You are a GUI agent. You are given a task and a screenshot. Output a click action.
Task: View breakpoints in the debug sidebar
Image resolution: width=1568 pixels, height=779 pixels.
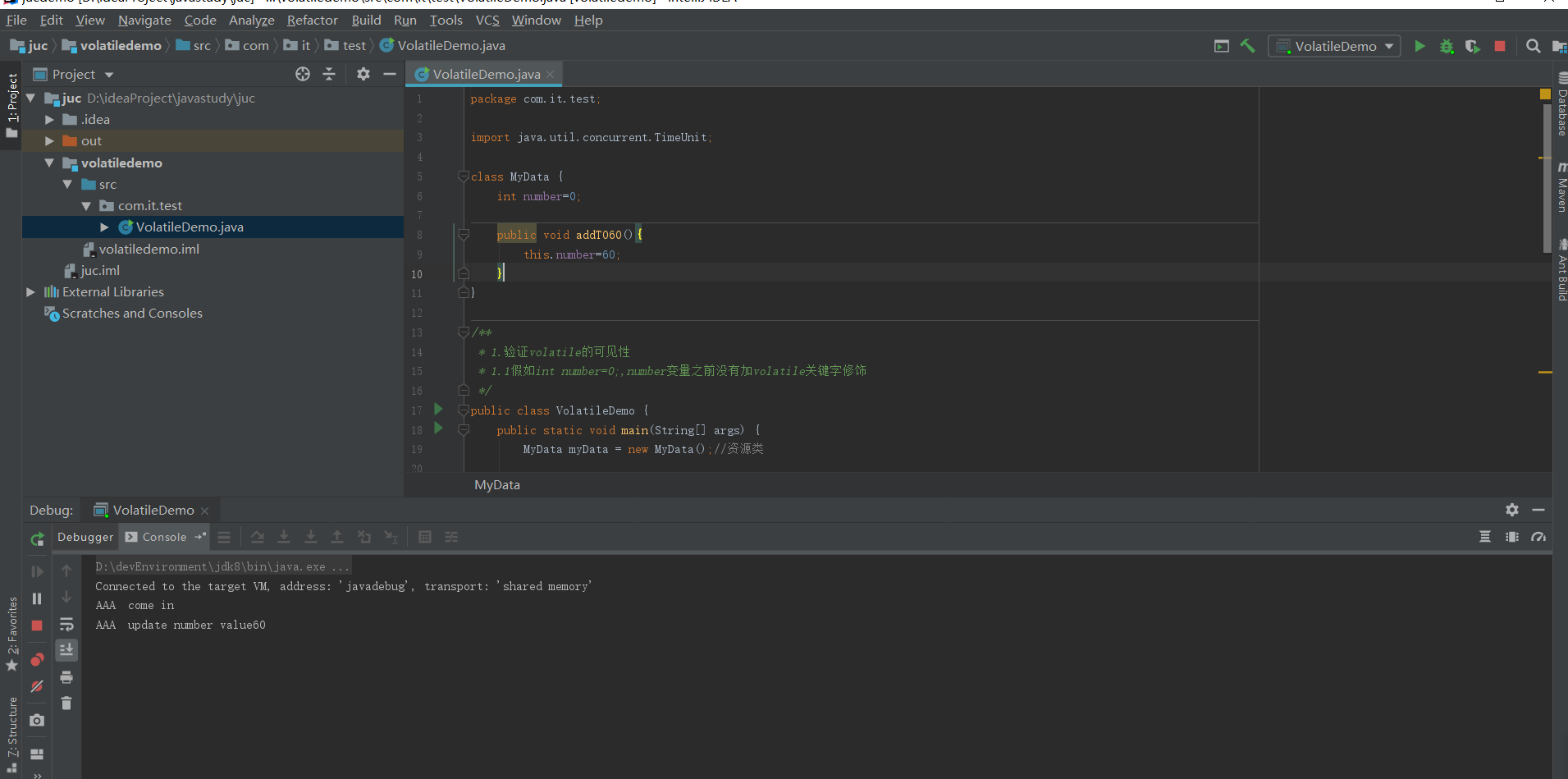[37, 659]
